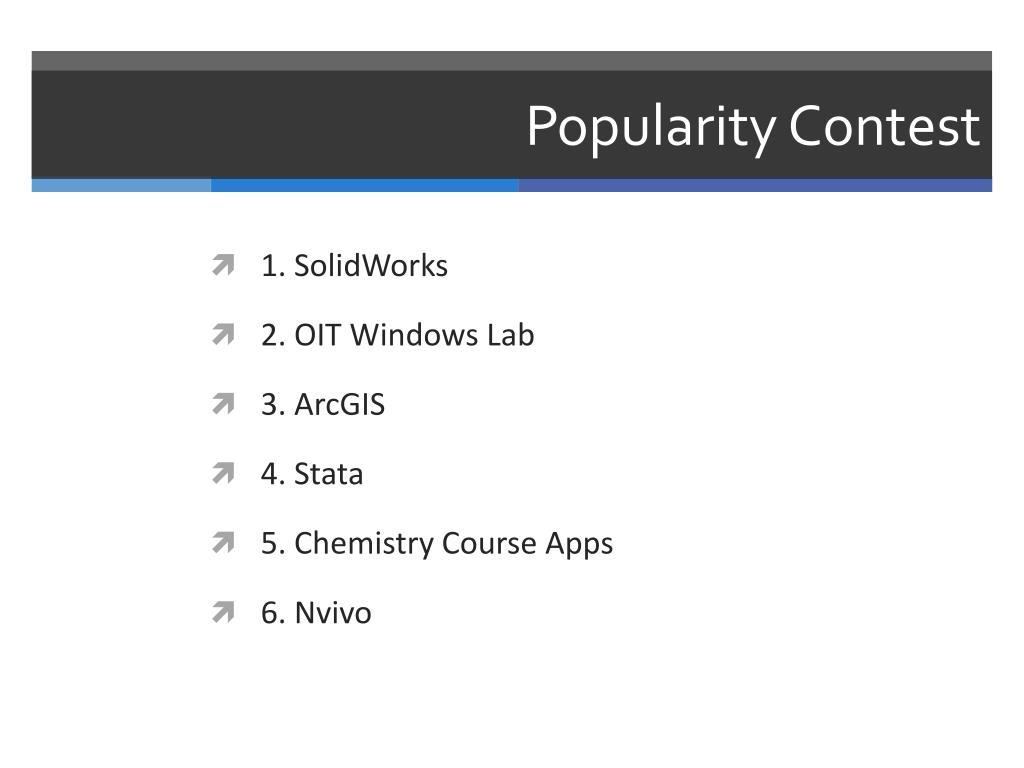This screenshot has height=768, width=1024.
Task: Click the arrow bullet beside Nvivo
Action: (x=223, y=613)
